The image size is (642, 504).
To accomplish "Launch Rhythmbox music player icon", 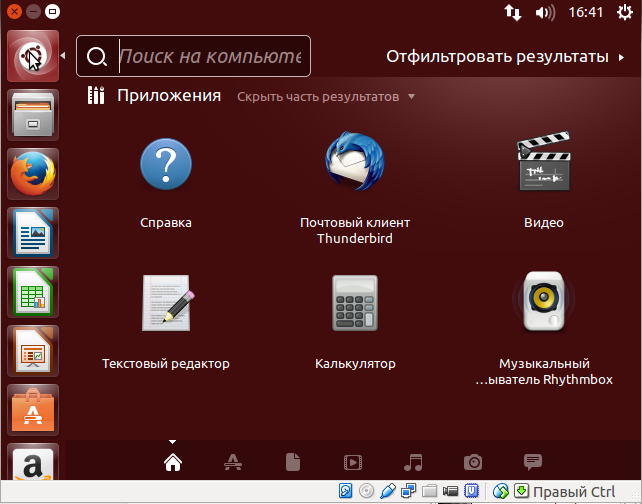I will [x=544, y=301].
